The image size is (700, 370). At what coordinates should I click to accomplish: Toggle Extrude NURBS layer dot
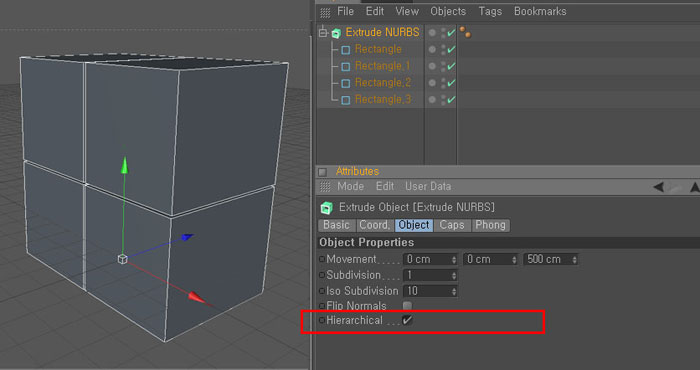(432, 33)
